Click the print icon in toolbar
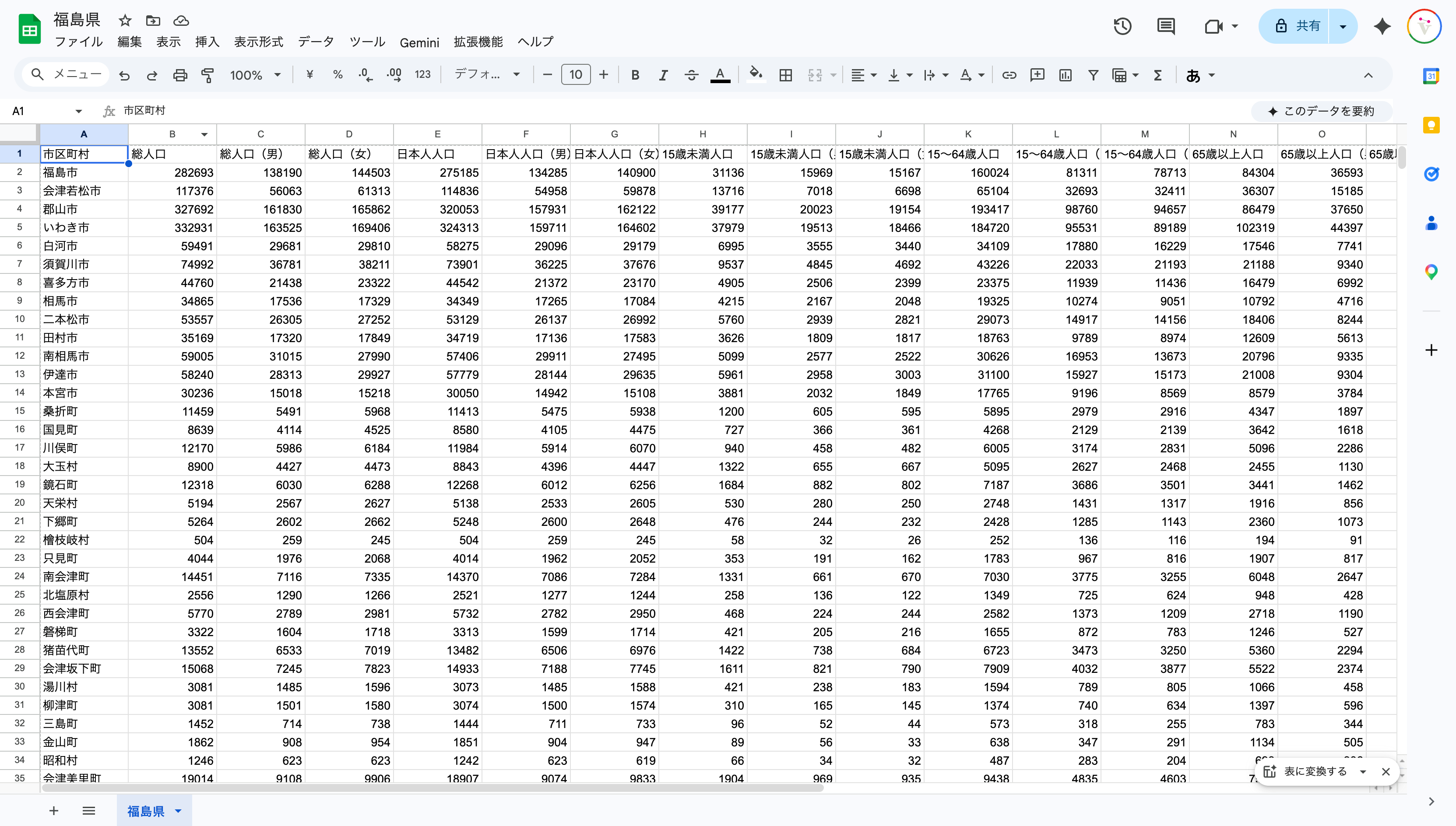 click(x=180, y=75)
